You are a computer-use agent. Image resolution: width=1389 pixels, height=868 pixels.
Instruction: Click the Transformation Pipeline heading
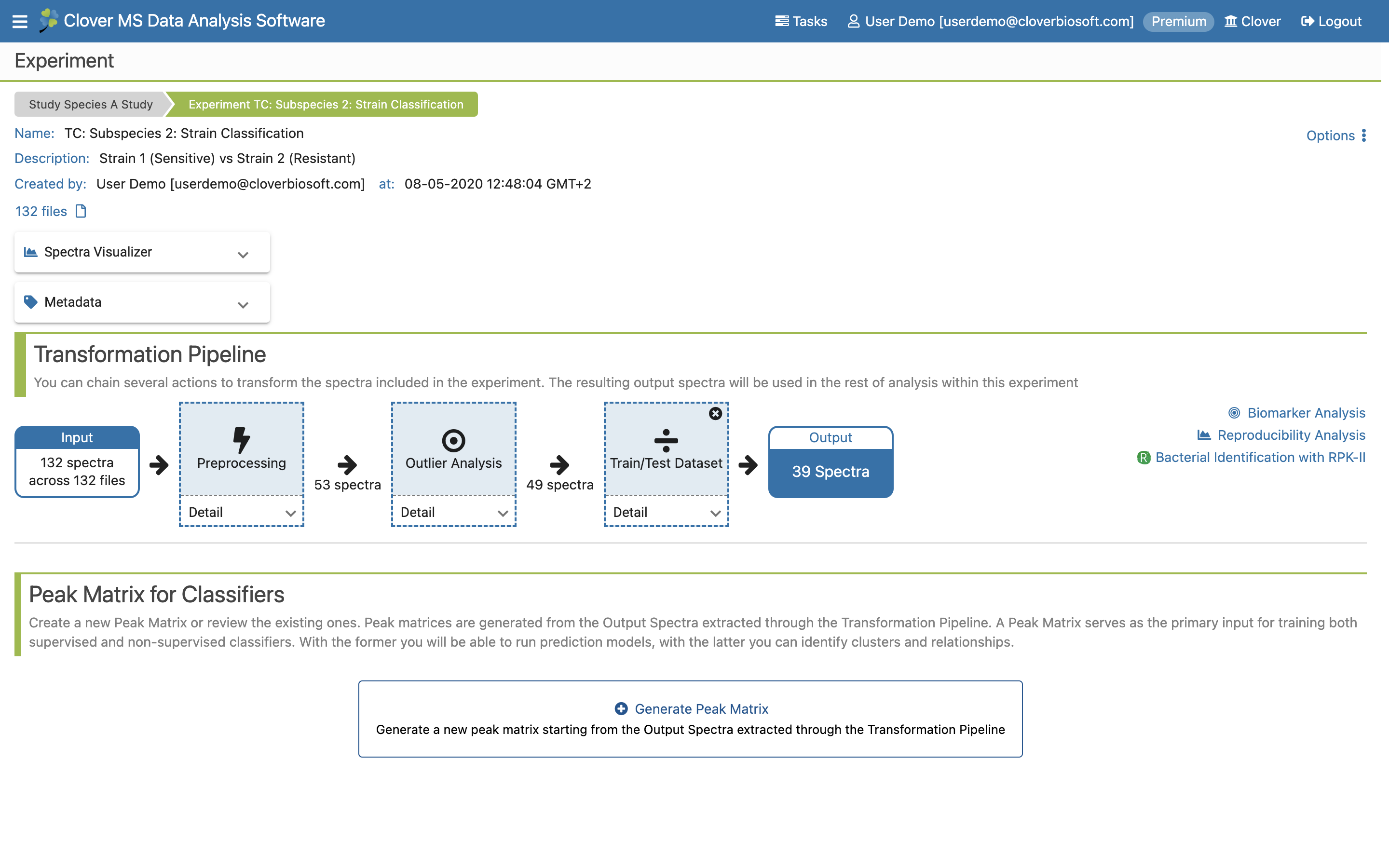click(150, 354)
